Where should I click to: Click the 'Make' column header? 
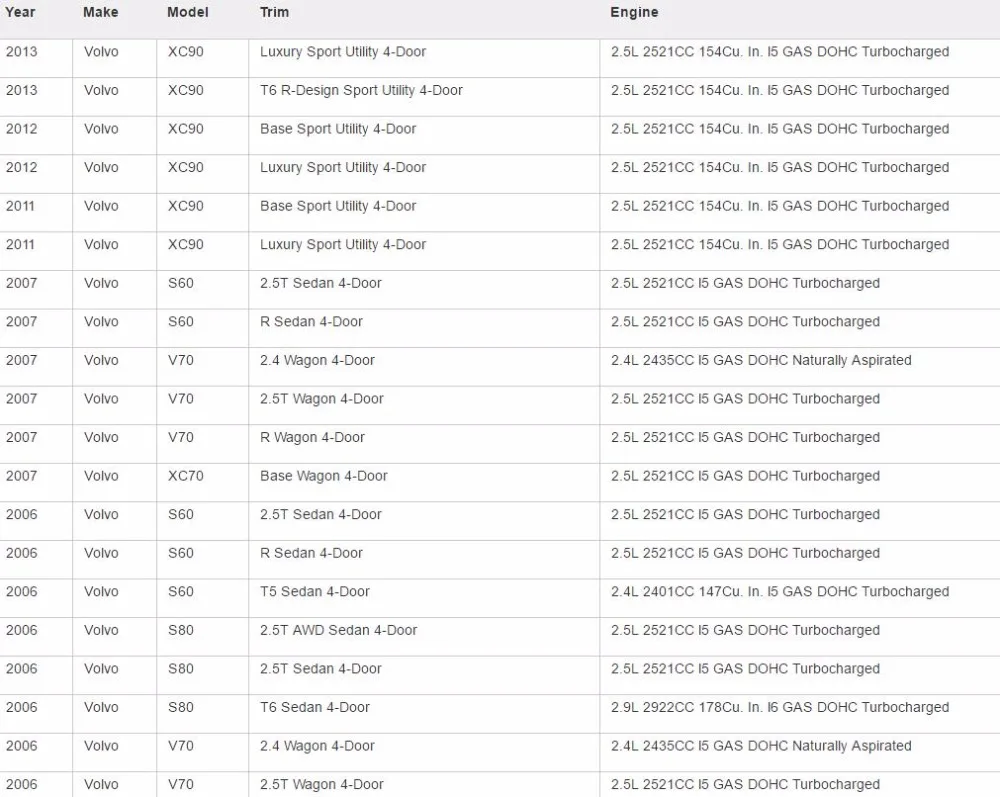click(x=101, y=12)
